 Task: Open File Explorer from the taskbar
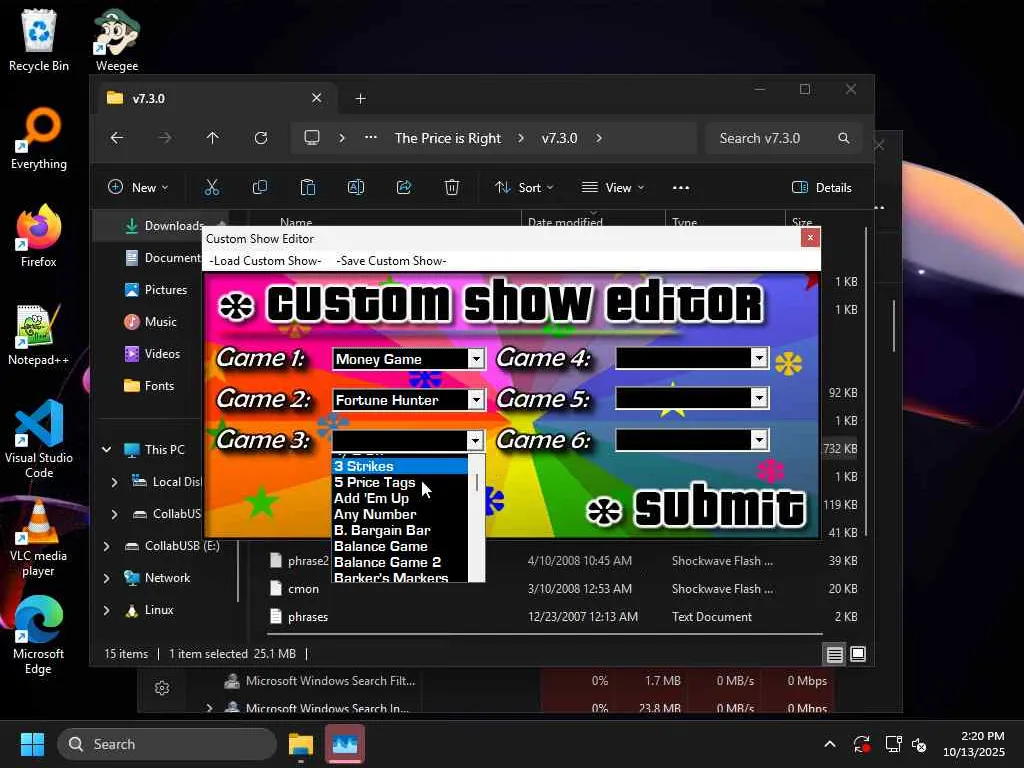(301, 744)
